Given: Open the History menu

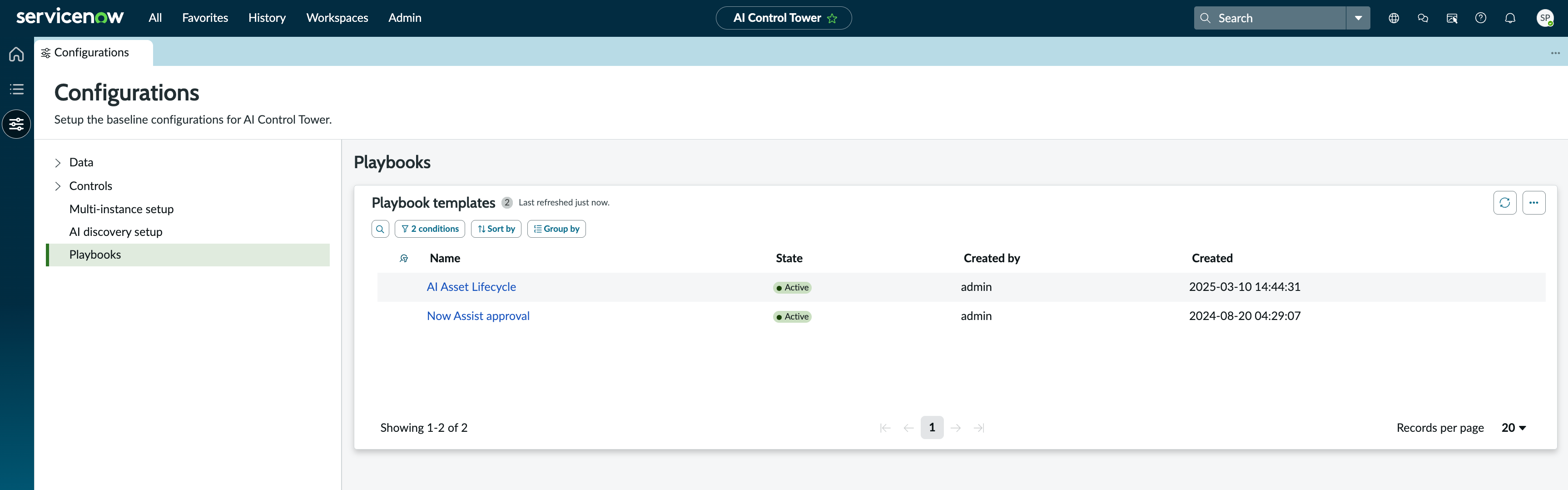Looking at the screenshot, I should pos(267,18).
